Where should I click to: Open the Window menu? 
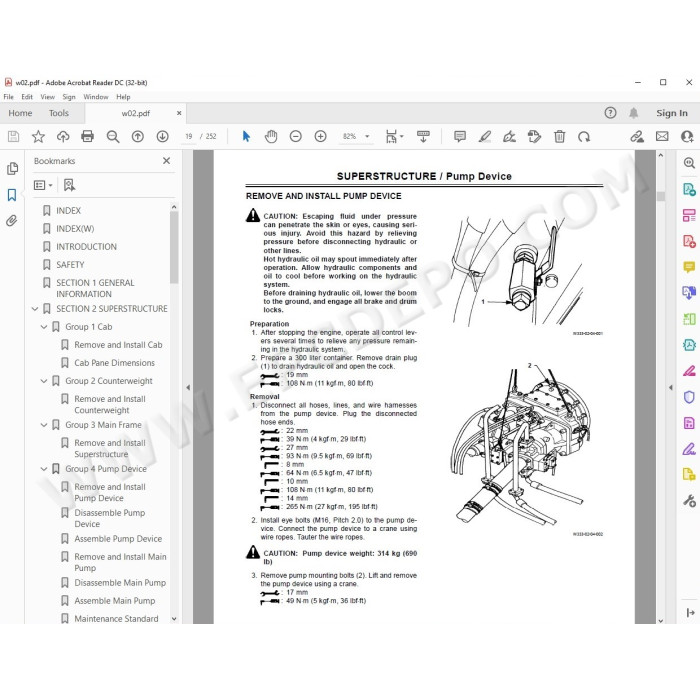(96, 97)
